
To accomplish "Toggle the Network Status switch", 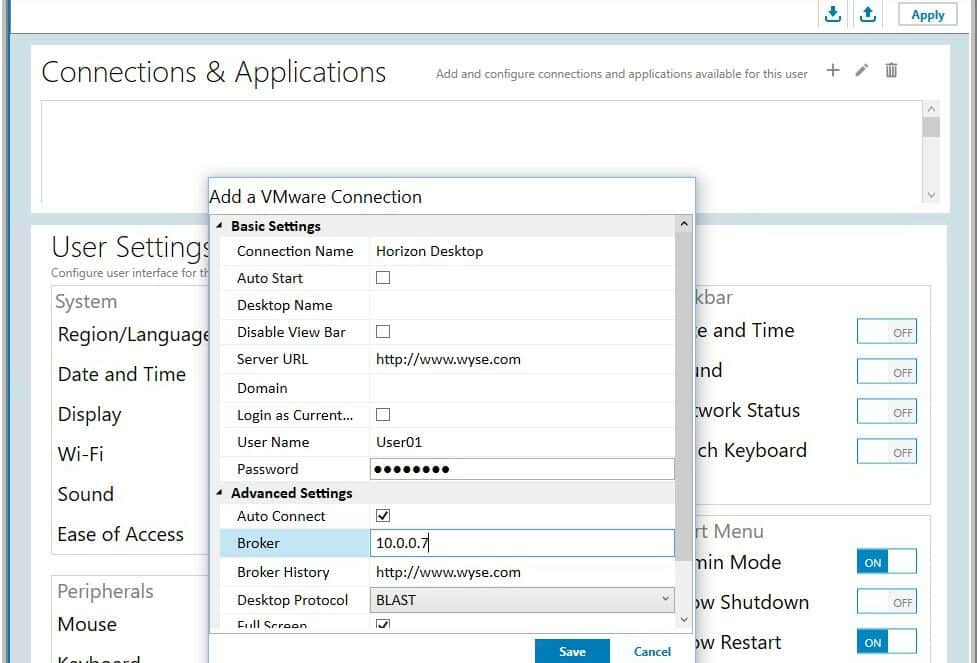I will 886,411.
